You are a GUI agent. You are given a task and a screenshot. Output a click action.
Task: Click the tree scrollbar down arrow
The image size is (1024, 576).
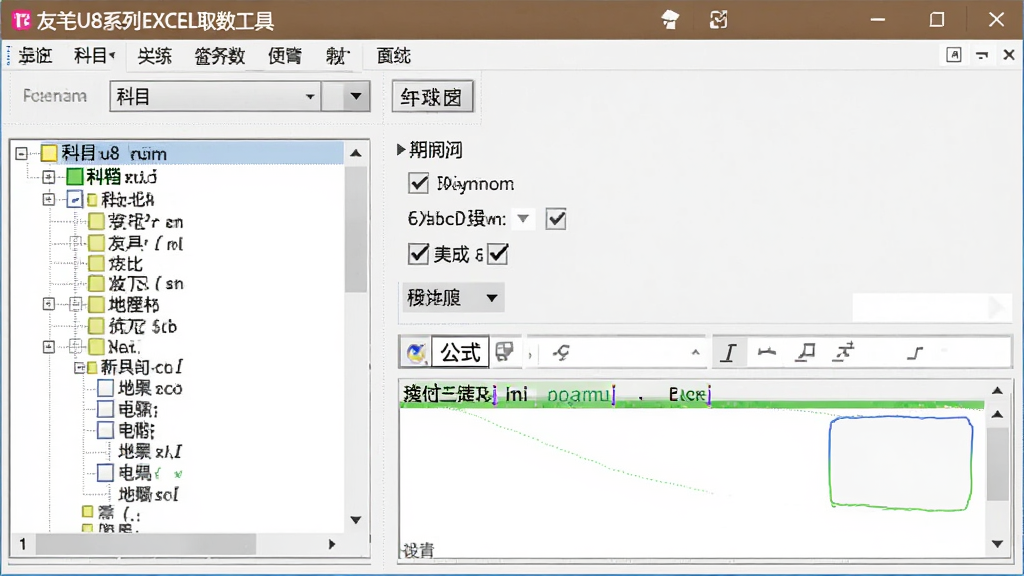(356, 520)
